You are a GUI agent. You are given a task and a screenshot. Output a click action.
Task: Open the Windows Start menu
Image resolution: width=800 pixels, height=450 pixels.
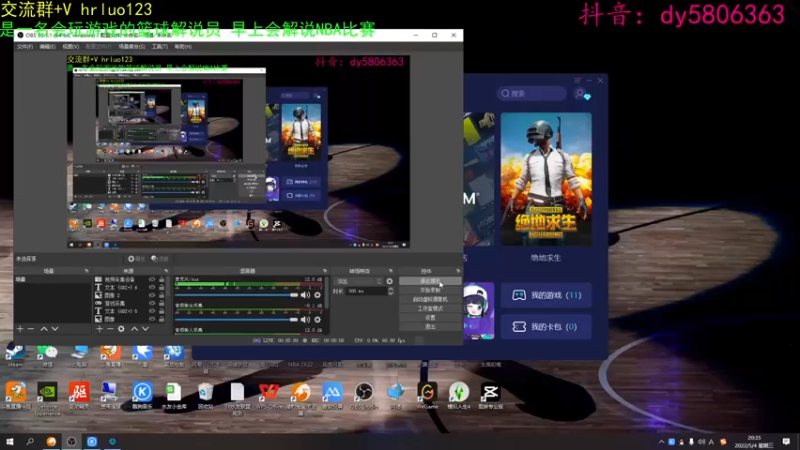10,442
